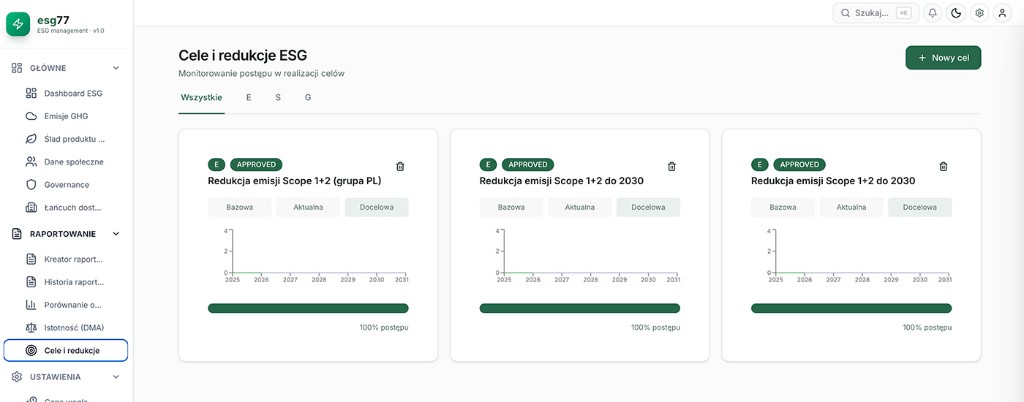The width and height of the screenshot is (1024, 402).
Task: Select Bazowa in the grupa PL card
Action: (x=240, y=208)
